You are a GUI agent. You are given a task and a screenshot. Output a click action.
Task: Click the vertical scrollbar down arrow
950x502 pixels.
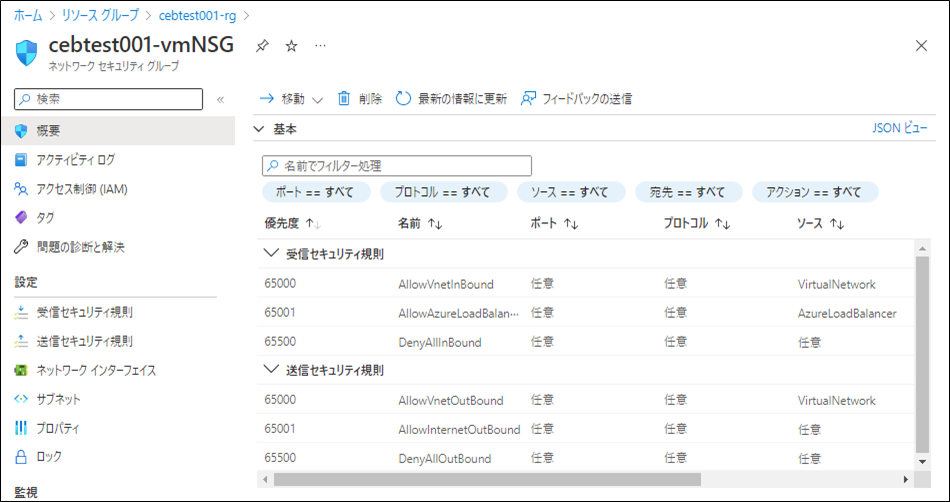922,461
